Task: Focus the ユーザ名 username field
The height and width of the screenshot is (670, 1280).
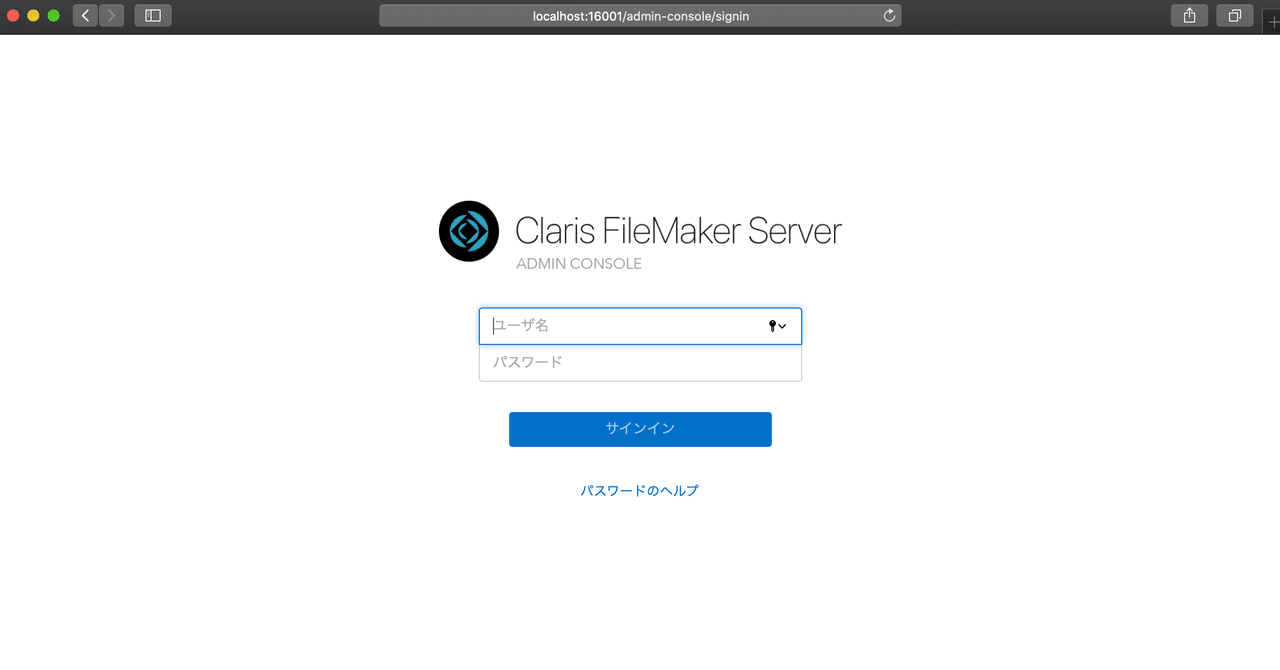Action: pyautogui.click(x=640, y=326)
